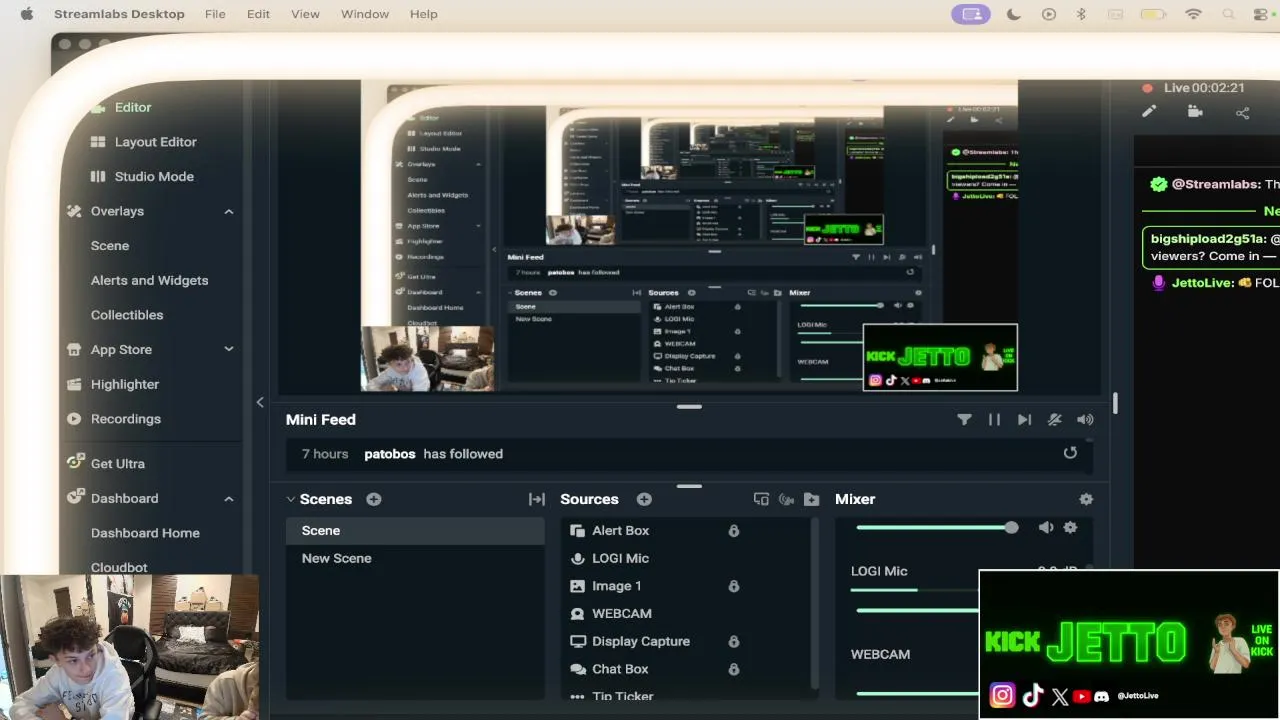Screen dimensions: 1280x720
Task: Toggle the lock on the Alert Box source
Action: tap(733, 531)
